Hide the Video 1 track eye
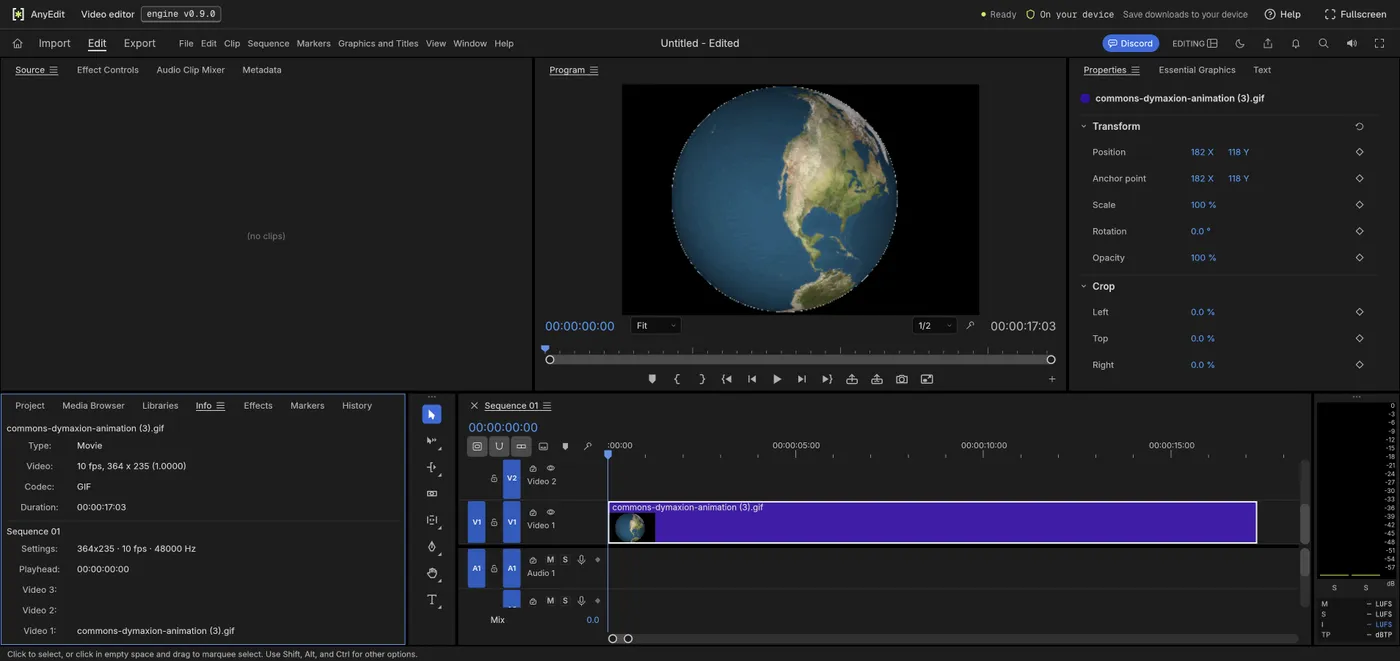The image size is (1400, 661). pos(550,512)
